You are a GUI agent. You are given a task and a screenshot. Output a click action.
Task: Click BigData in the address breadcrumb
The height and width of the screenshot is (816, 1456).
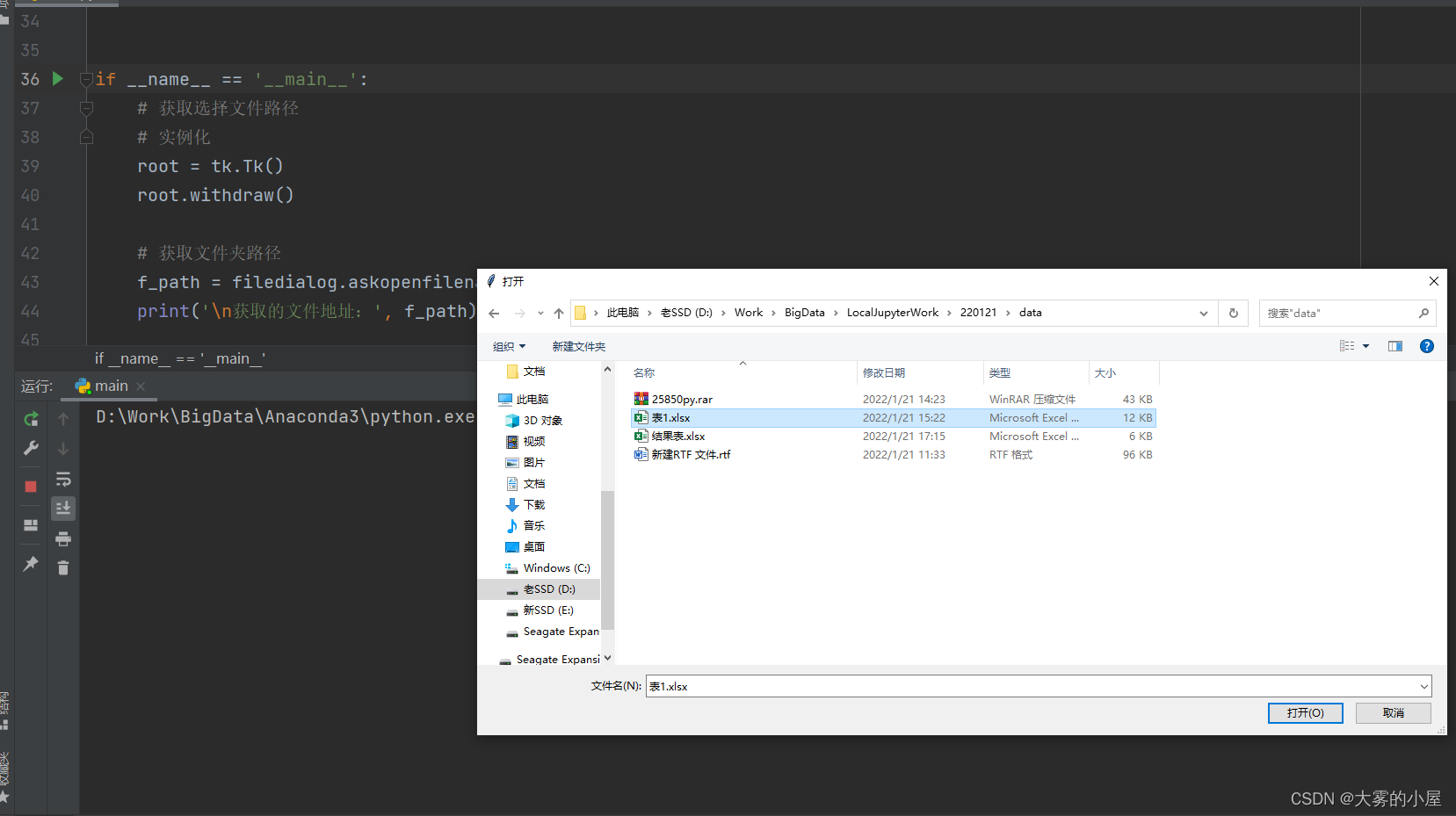point(805,313)
